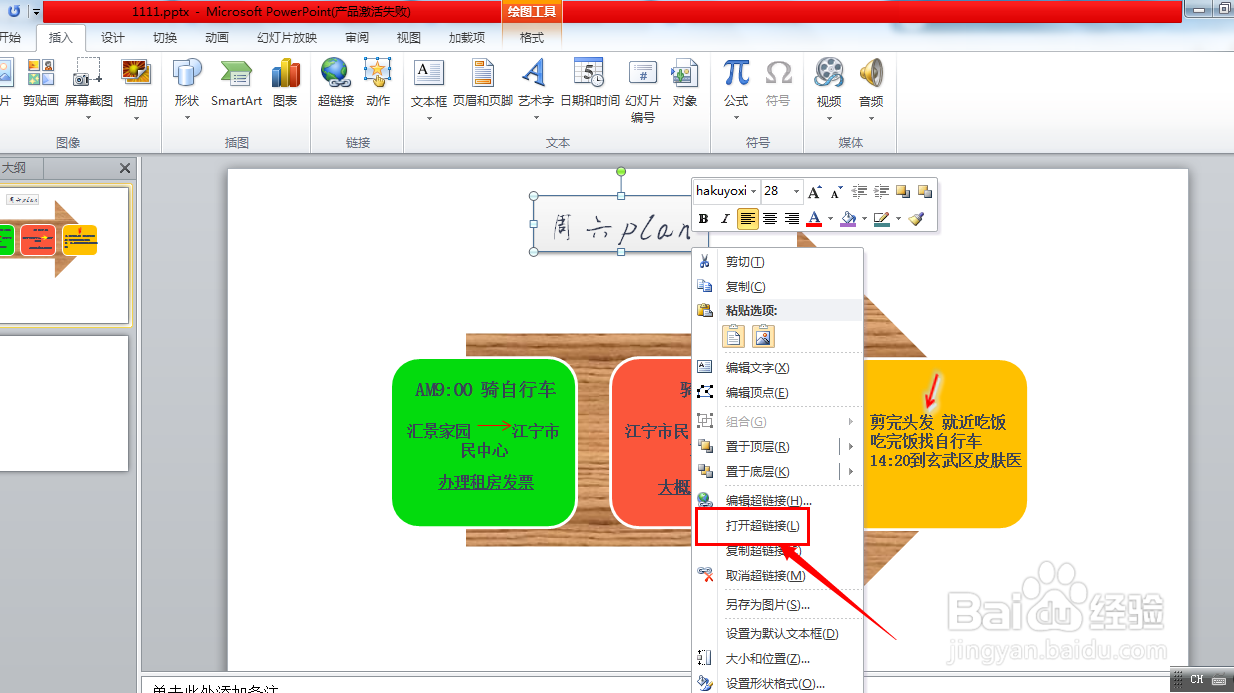Open the Clip Art (剪贴画) tool
This screenshot has height=693, width=1234.
coord(41,82)
